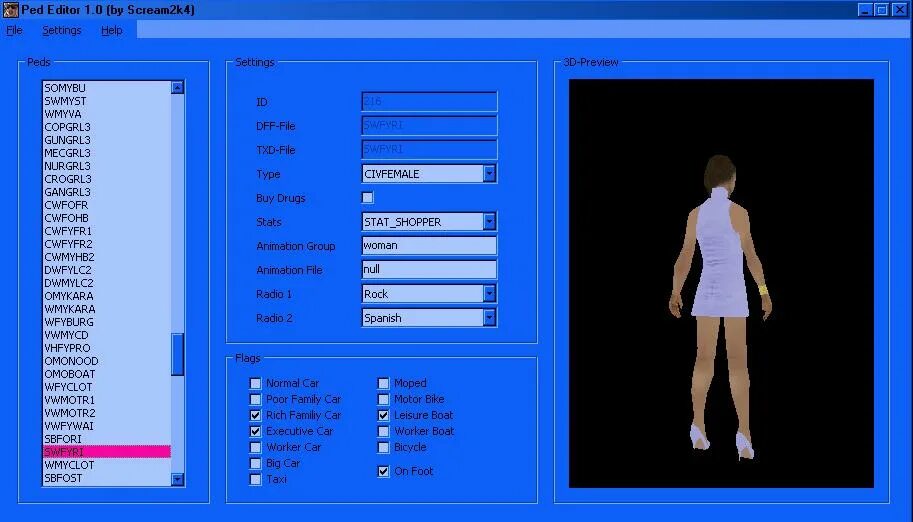Select CROGRL3 in the Peds list

[107, 179]
